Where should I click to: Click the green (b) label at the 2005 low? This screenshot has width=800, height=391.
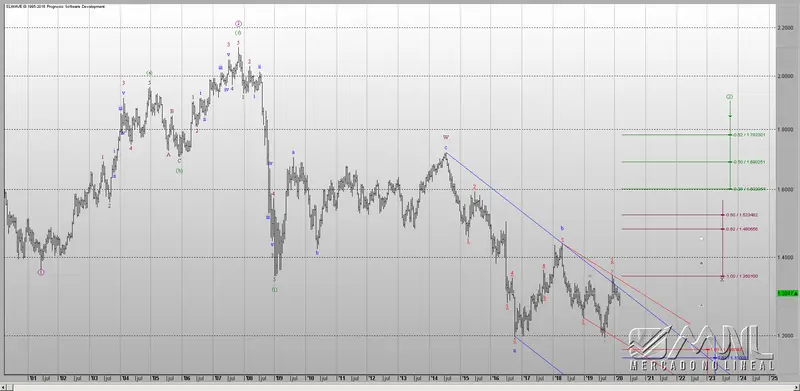[x=180, y=170]
